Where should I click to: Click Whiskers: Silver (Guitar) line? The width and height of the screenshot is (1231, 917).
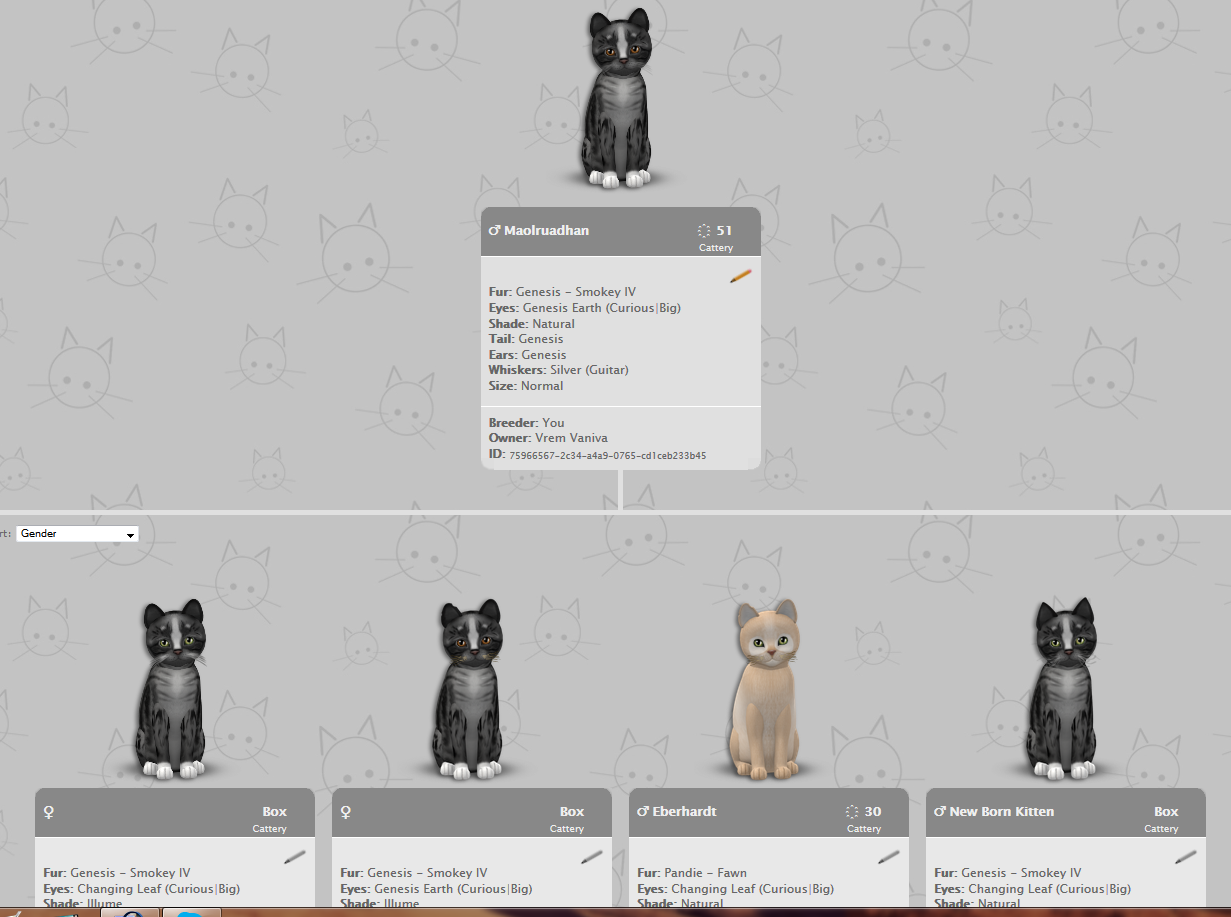click(x=558, y=370)
